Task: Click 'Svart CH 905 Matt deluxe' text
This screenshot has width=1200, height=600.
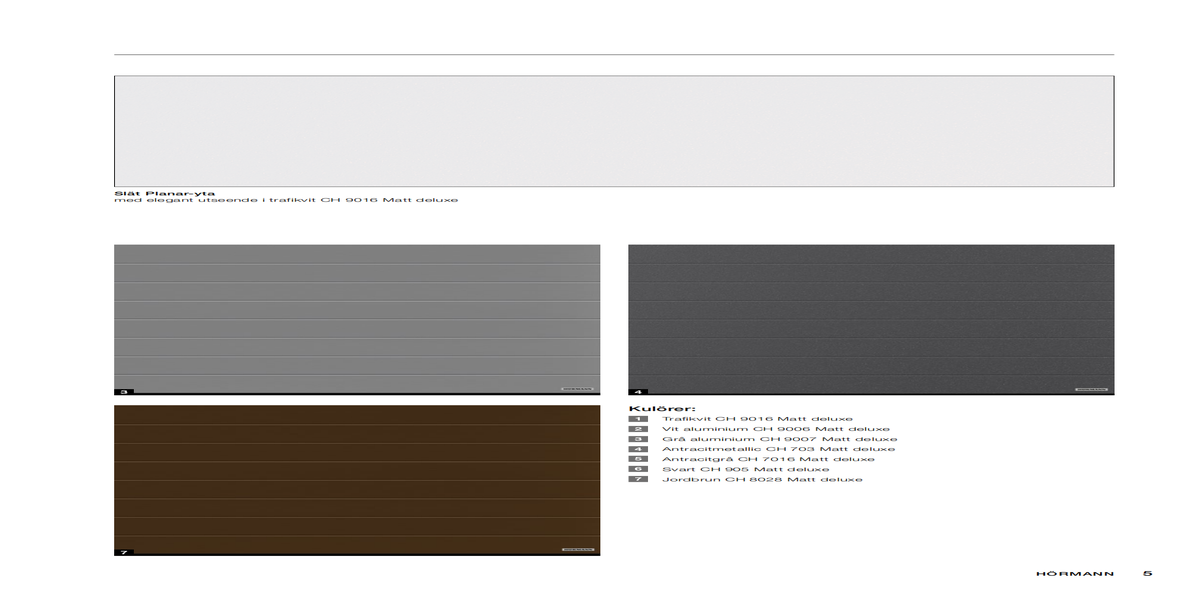Action: coord(746,469)
